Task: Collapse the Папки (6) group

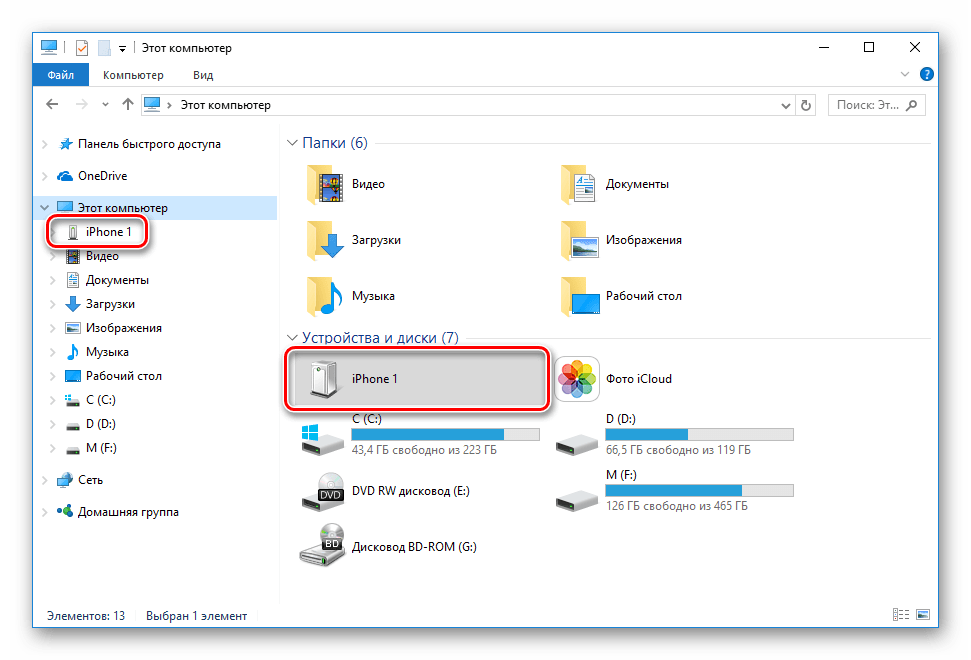Action: point(293,143)
